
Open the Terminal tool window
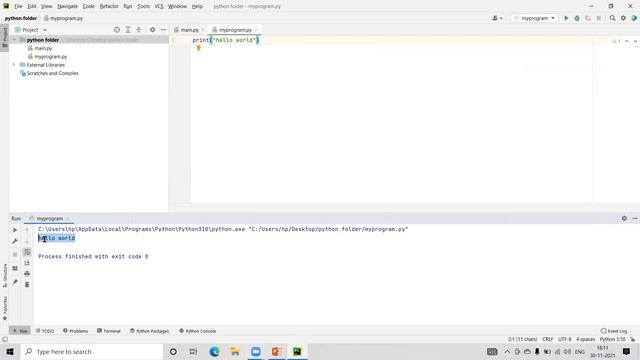109,331
